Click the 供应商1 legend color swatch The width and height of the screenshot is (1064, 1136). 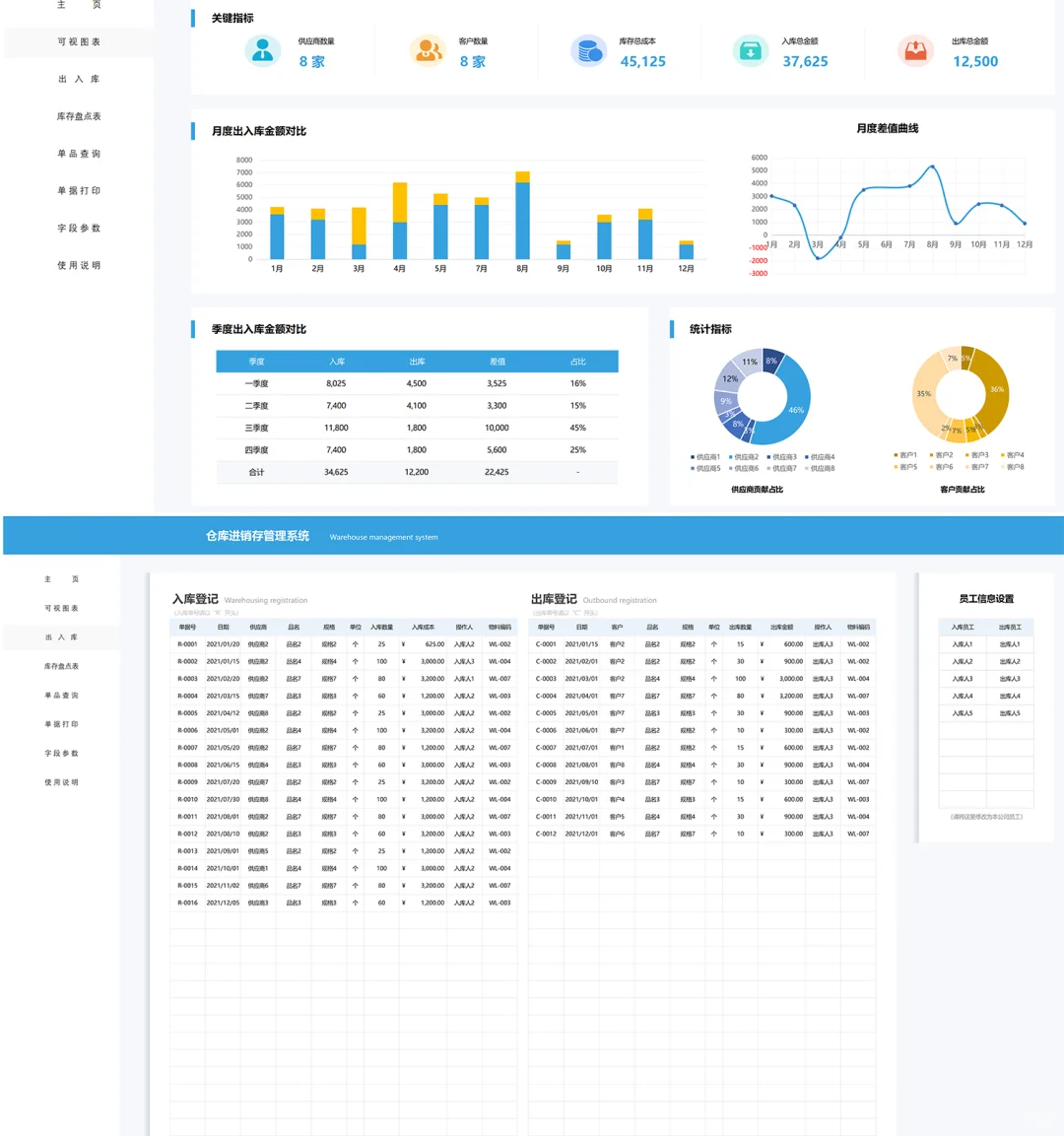click(x=693, y=457)
